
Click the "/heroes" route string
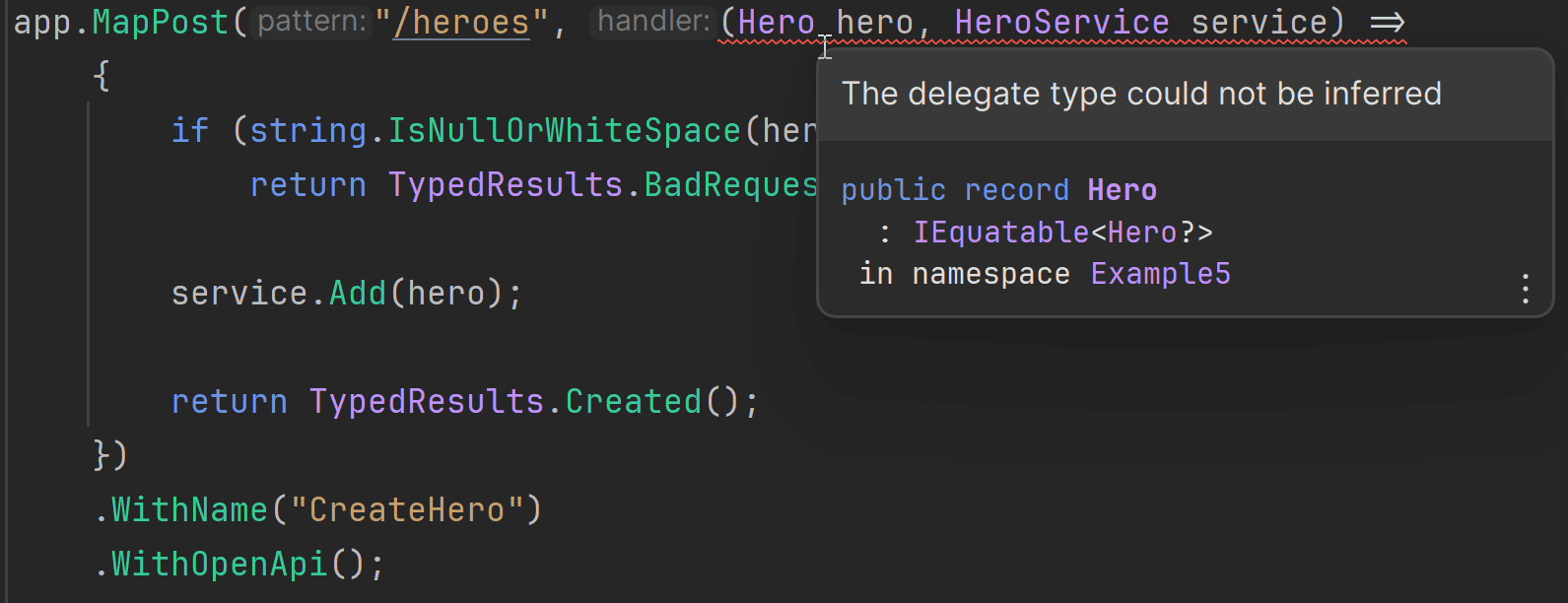(x=461, y=23)
